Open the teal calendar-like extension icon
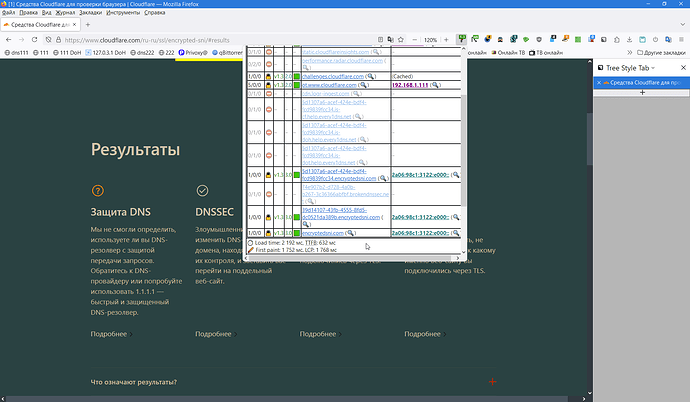The height and width of the screenshot is (402, 690). [x=642, y=40]
